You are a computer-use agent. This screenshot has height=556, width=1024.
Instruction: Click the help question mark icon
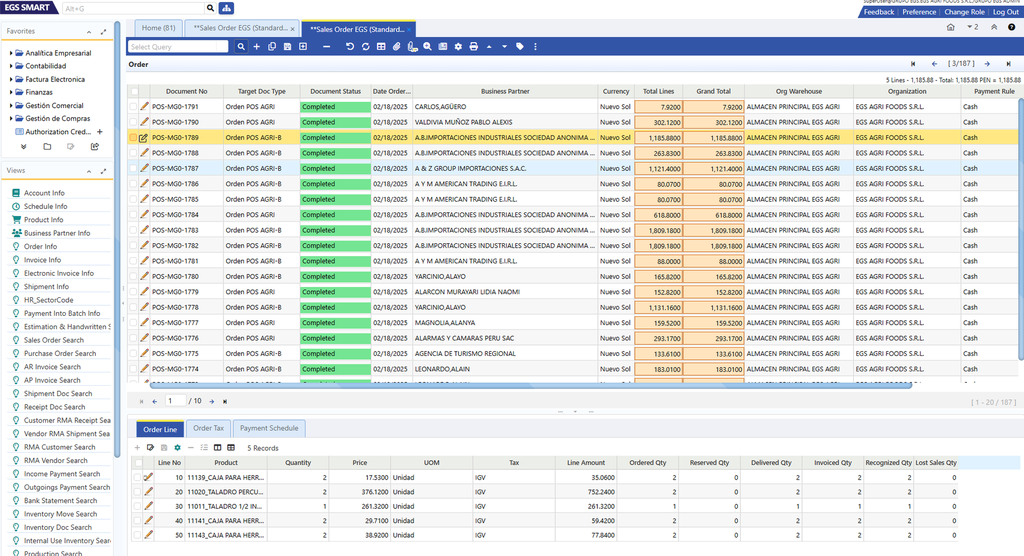[x=1012, y=27]
